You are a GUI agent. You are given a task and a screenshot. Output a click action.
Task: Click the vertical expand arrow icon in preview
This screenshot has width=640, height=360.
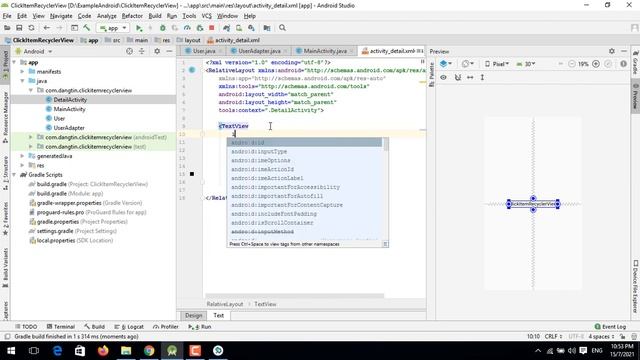(482, 77)
